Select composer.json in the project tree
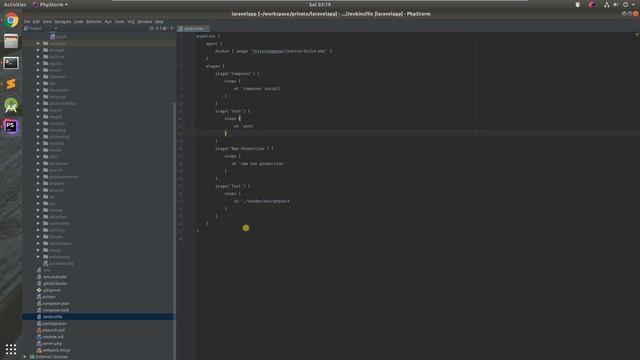The height and width of the screenshot is (360, 640). click(56, 304)
